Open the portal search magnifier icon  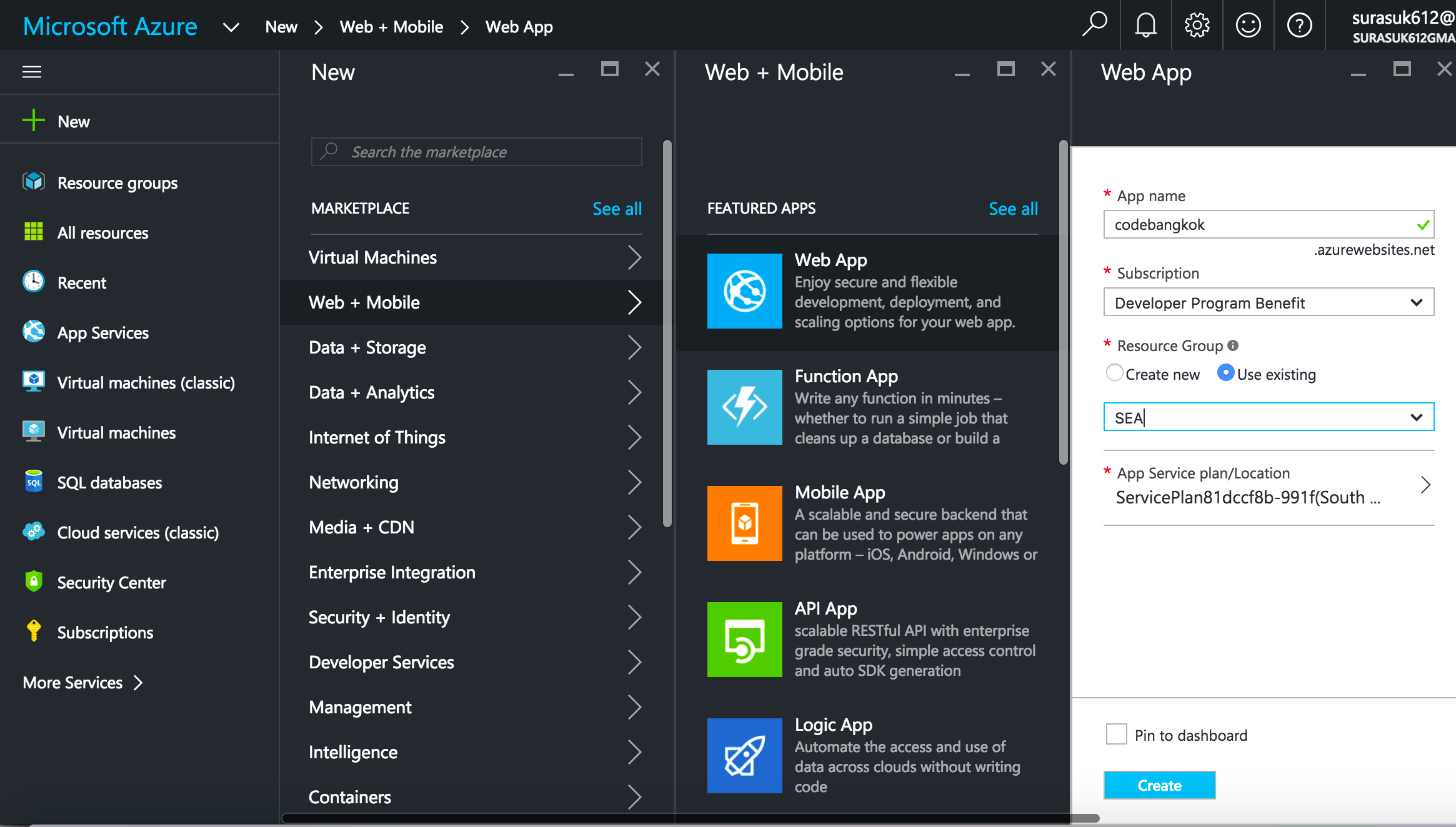[x=1094, y=25]
